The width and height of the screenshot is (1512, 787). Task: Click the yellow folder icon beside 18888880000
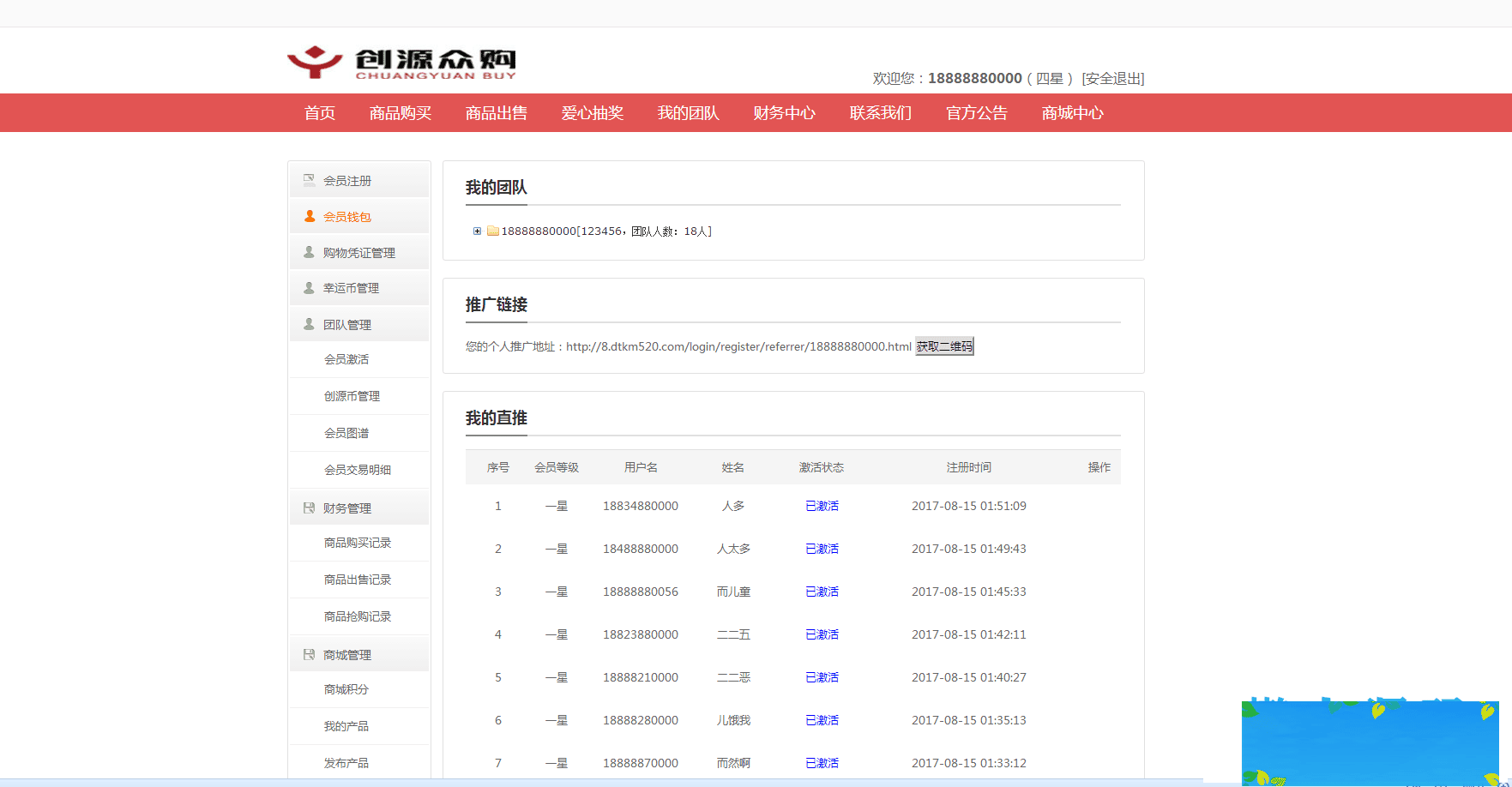coord(491,231)
